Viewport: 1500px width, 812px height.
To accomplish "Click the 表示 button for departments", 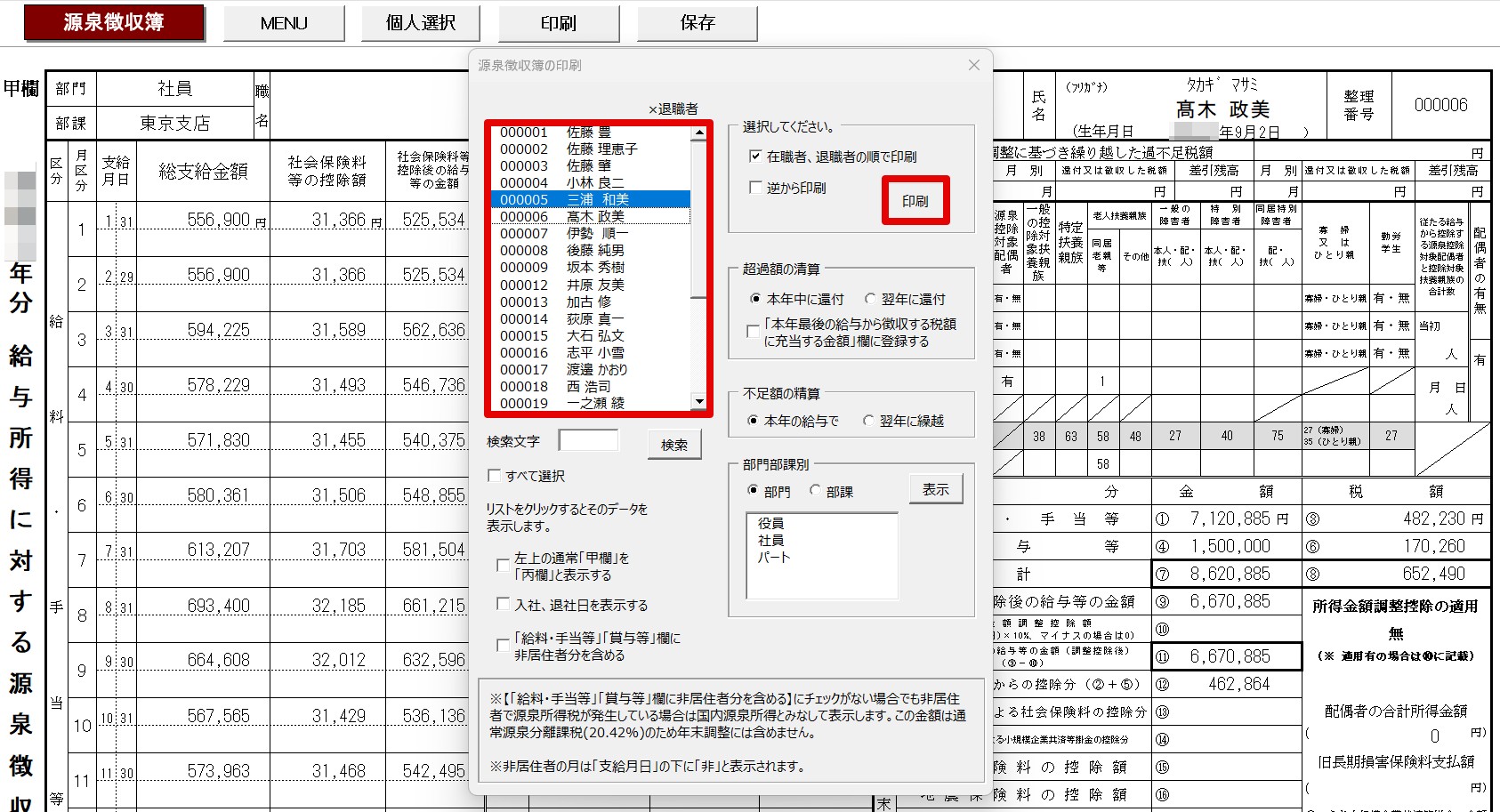I will tap(935, 490).
